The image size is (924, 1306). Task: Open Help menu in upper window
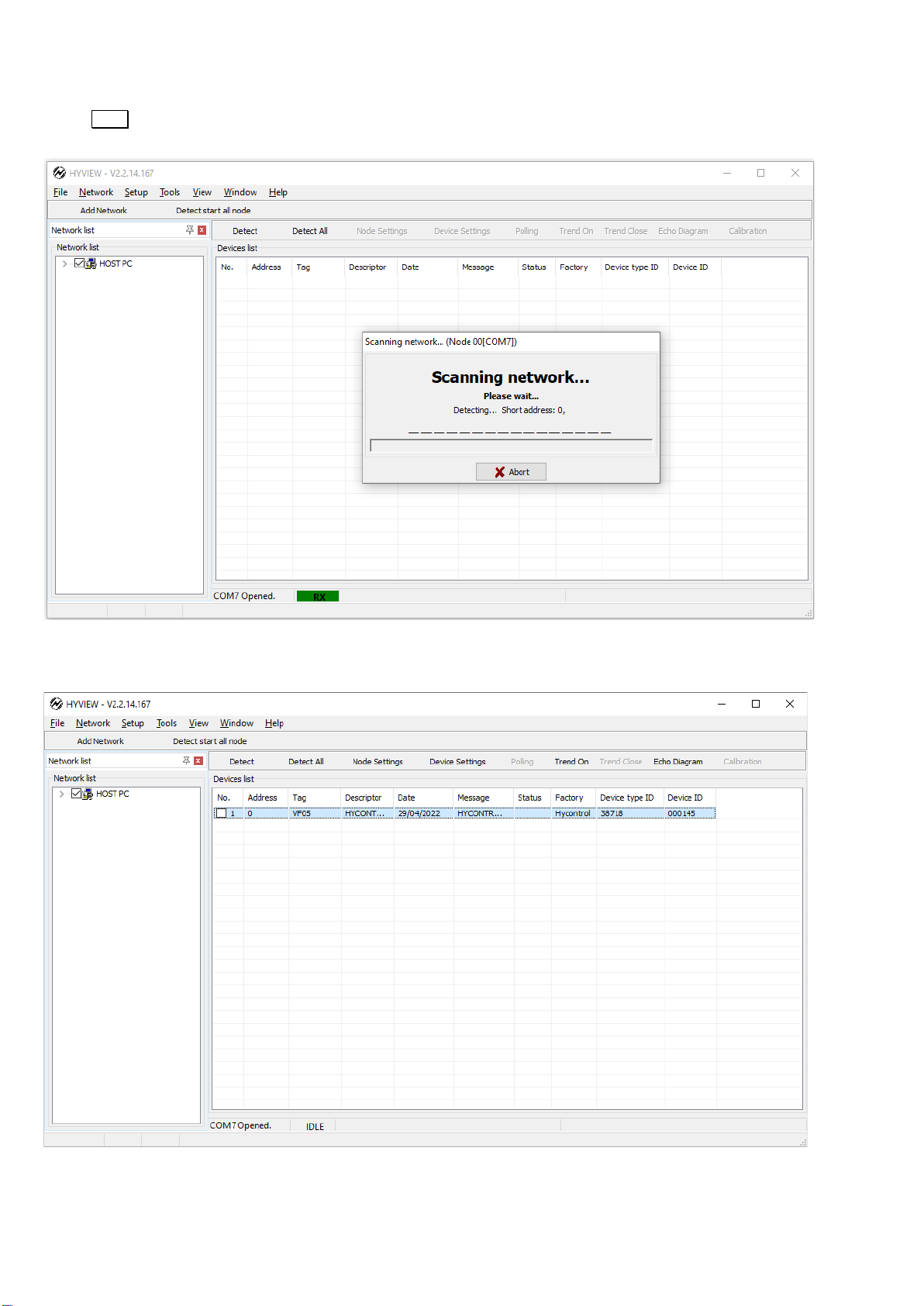(x=278, y=192)
